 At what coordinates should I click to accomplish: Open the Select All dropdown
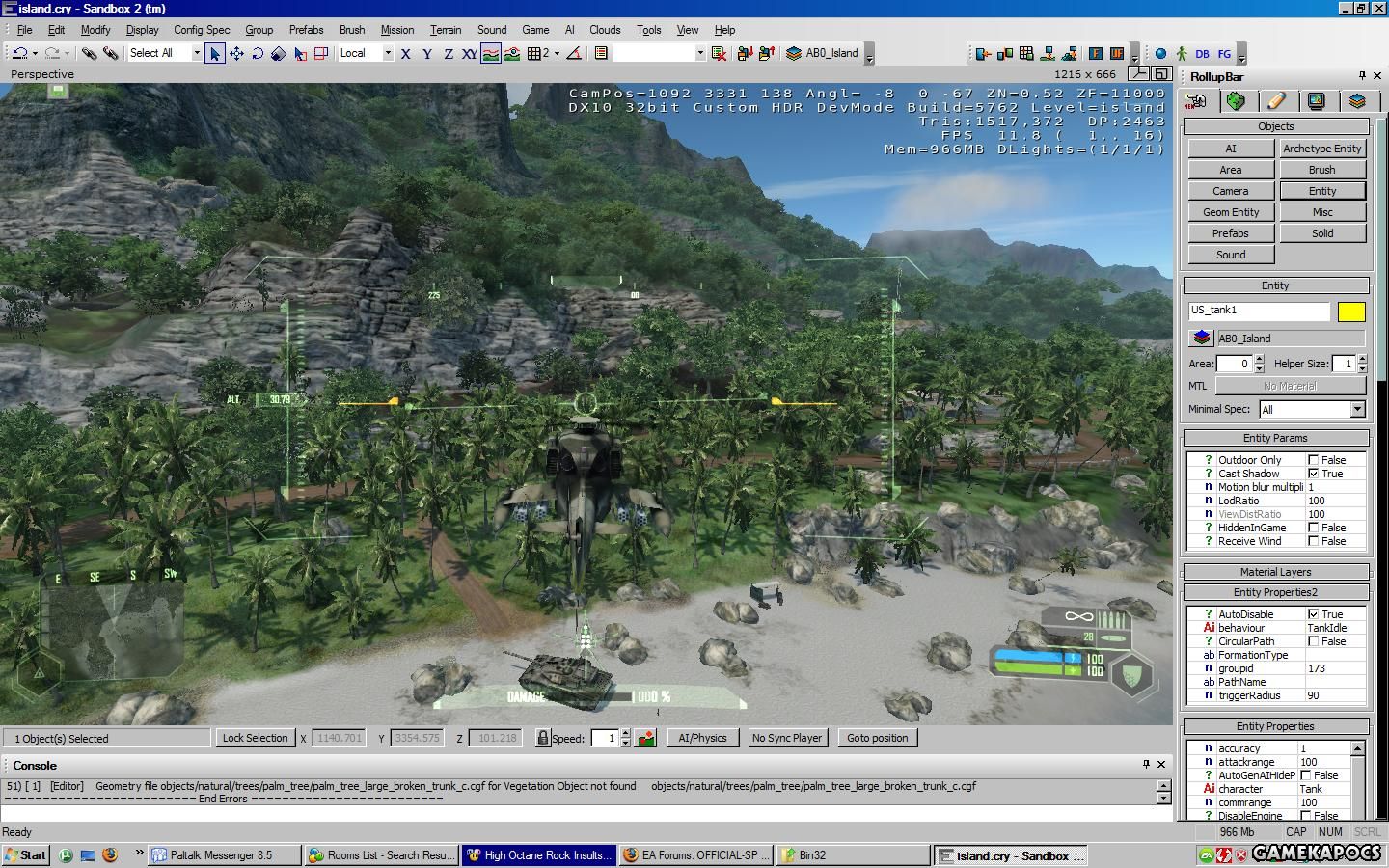[197, 53]
